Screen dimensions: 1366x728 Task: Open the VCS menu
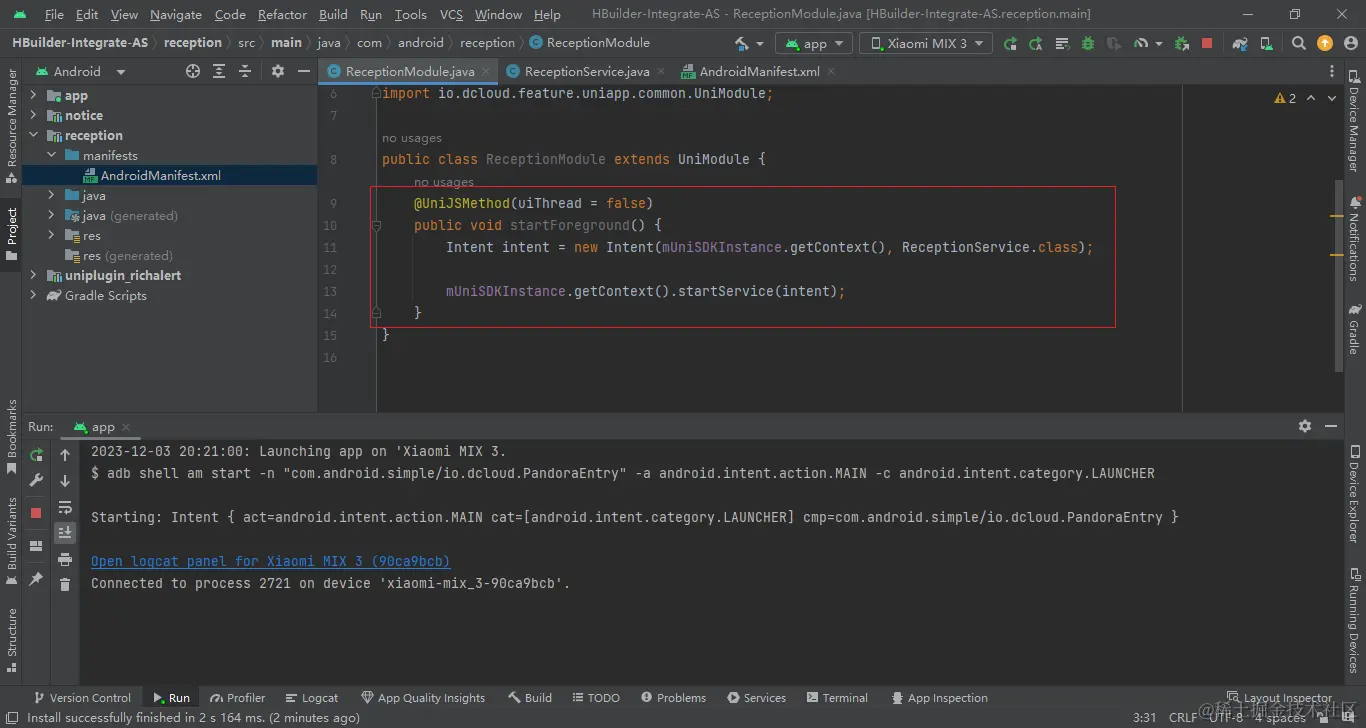[x=451, y=14]
